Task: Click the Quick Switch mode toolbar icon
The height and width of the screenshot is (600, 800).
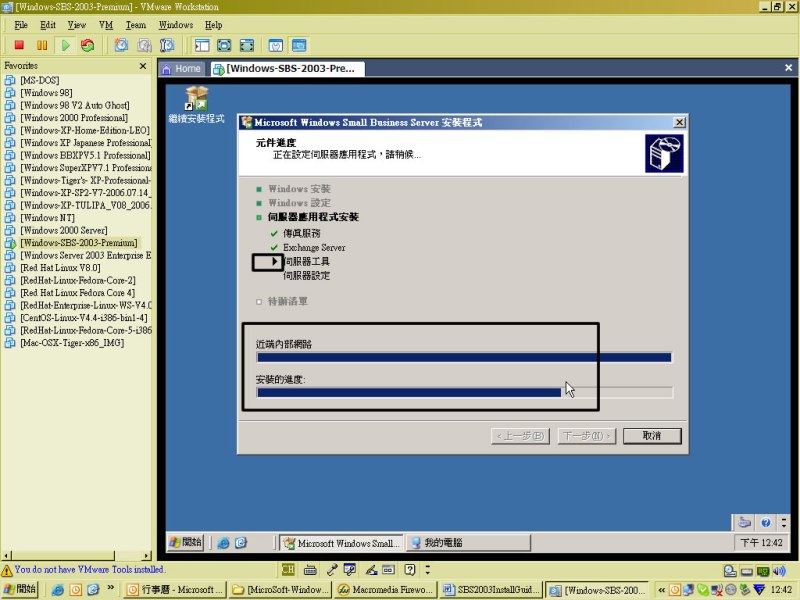Action: 224,45
